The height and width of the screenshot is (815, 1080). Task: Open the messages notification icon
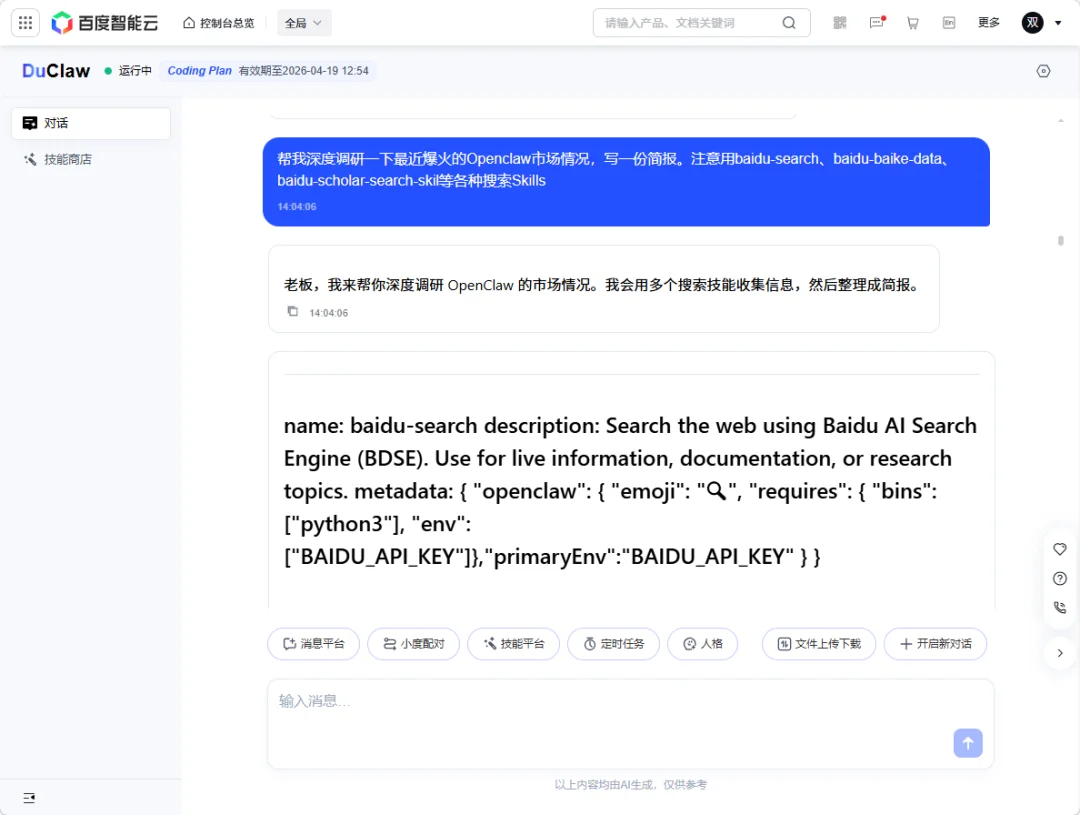coord(877,23)
